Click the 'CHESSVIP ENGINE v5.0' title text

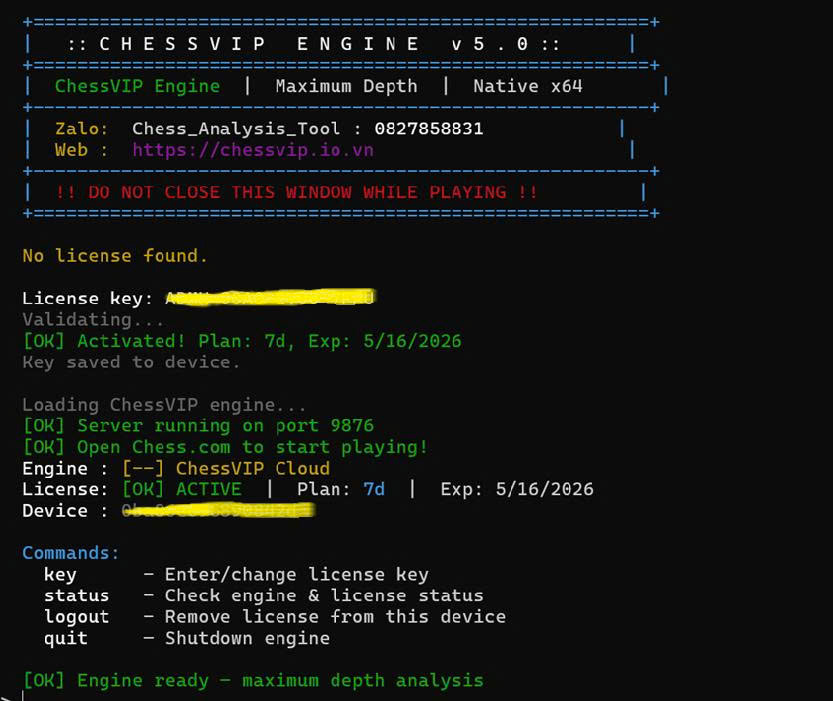pyautogui.click(x=313, y=44)
